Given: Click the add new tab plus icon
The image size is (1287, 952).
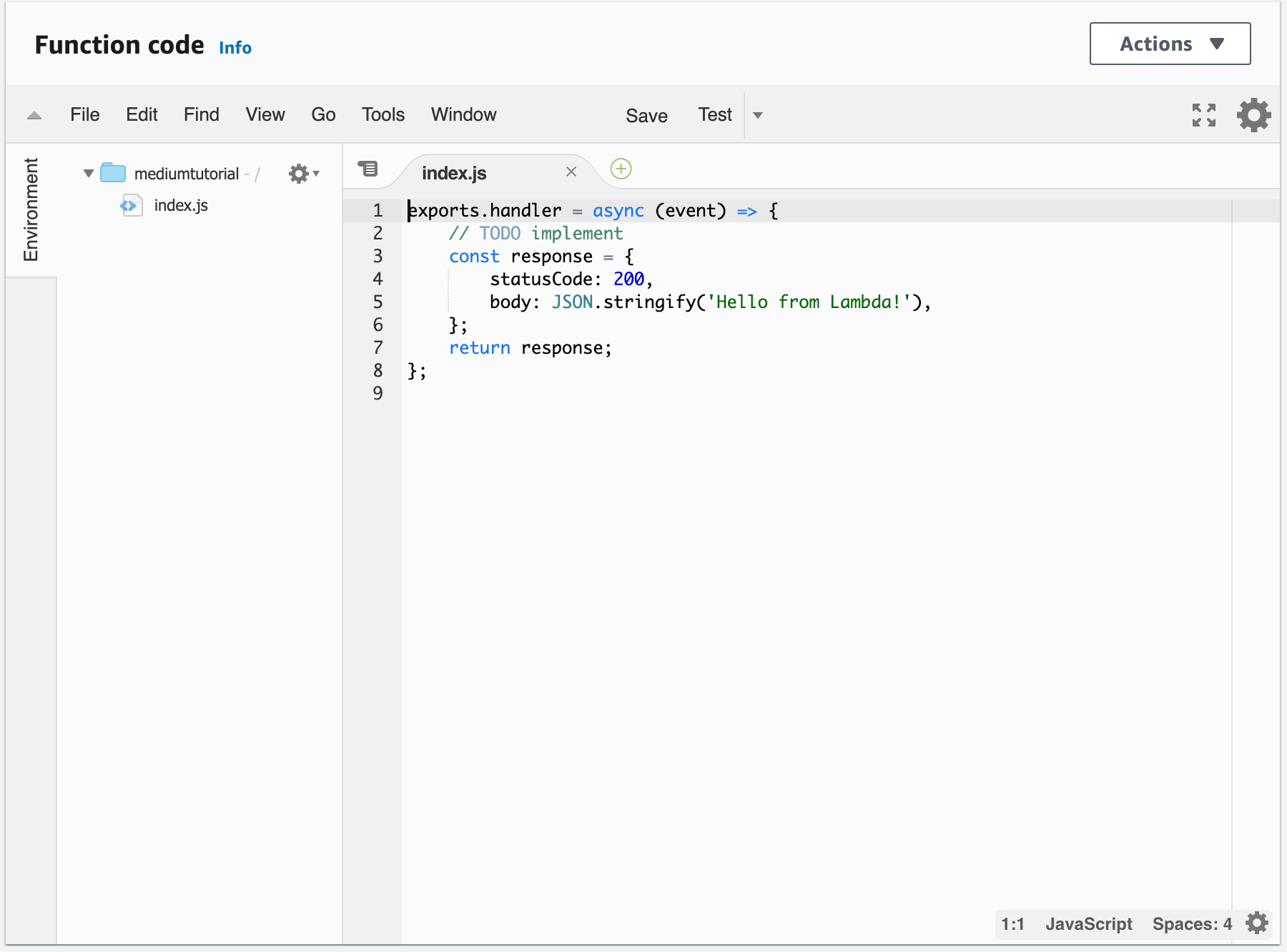Looking at the screenshot, I should click(621, 169).
